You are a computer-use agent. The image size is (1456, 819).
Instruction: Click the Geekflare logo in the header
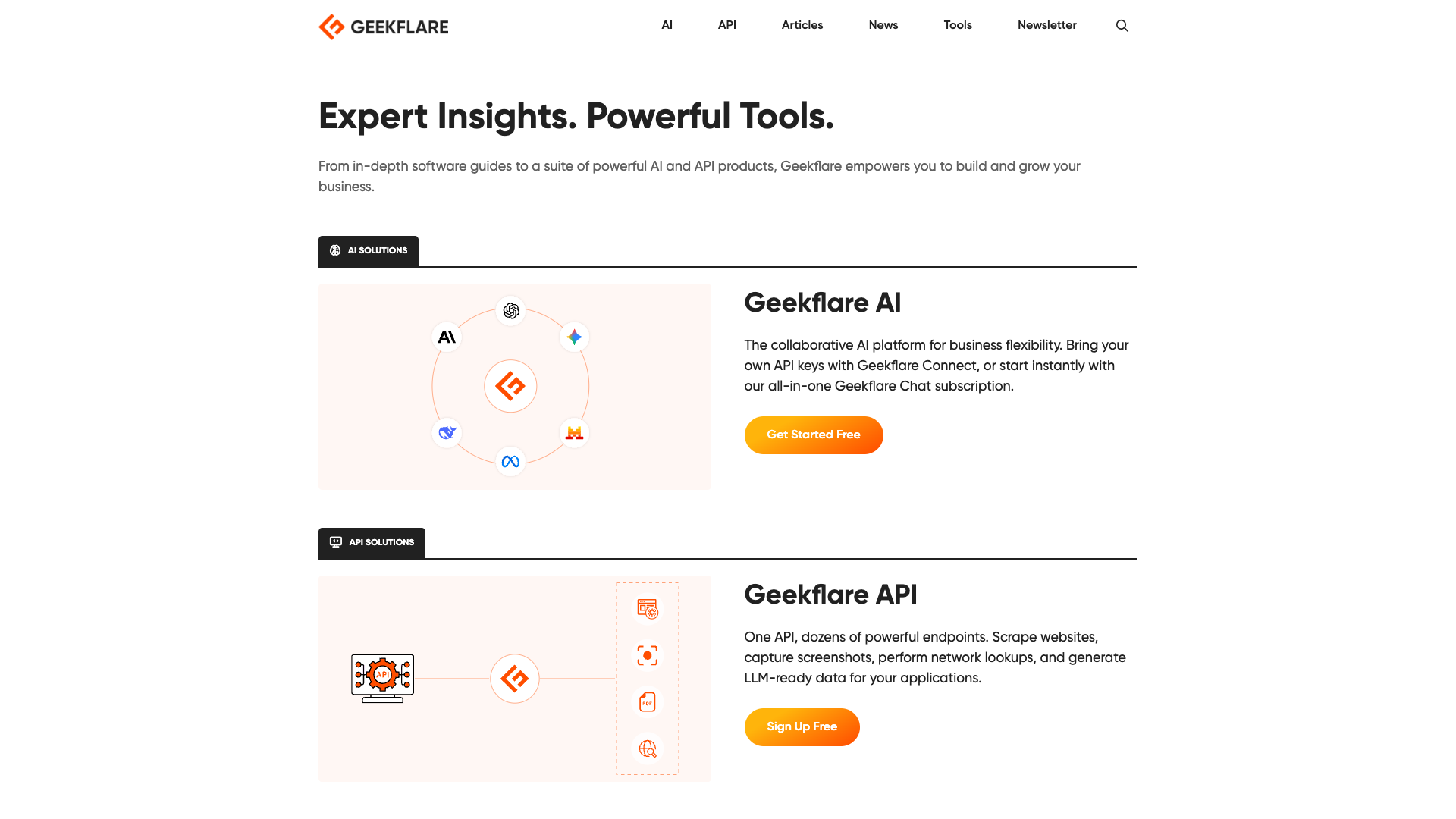[x=383, y=27]
